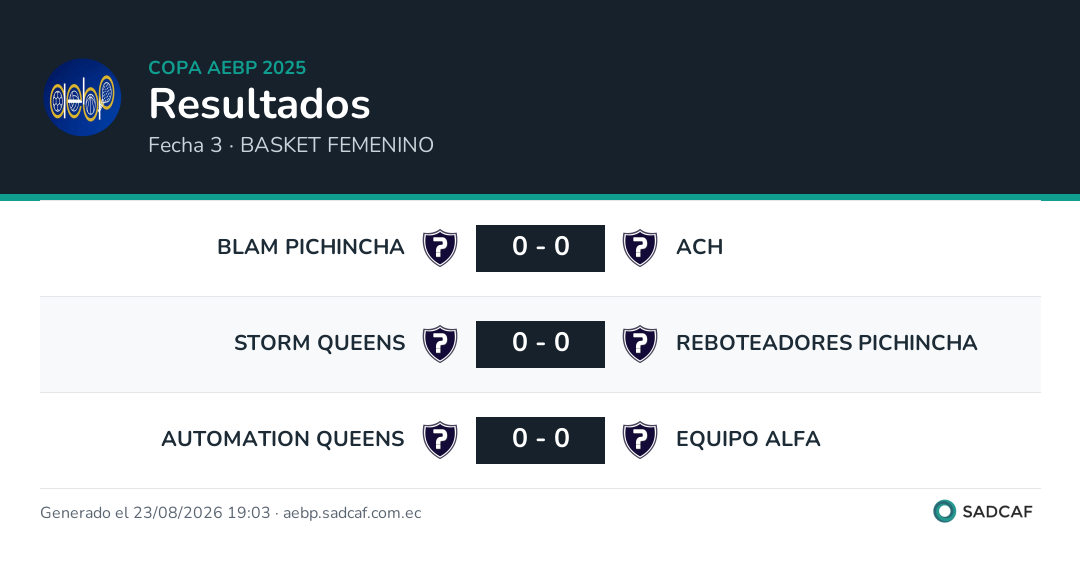This screenshot has width=1080, height=564.
Task: Select the ACH team name
Action: tap(700, 247)
